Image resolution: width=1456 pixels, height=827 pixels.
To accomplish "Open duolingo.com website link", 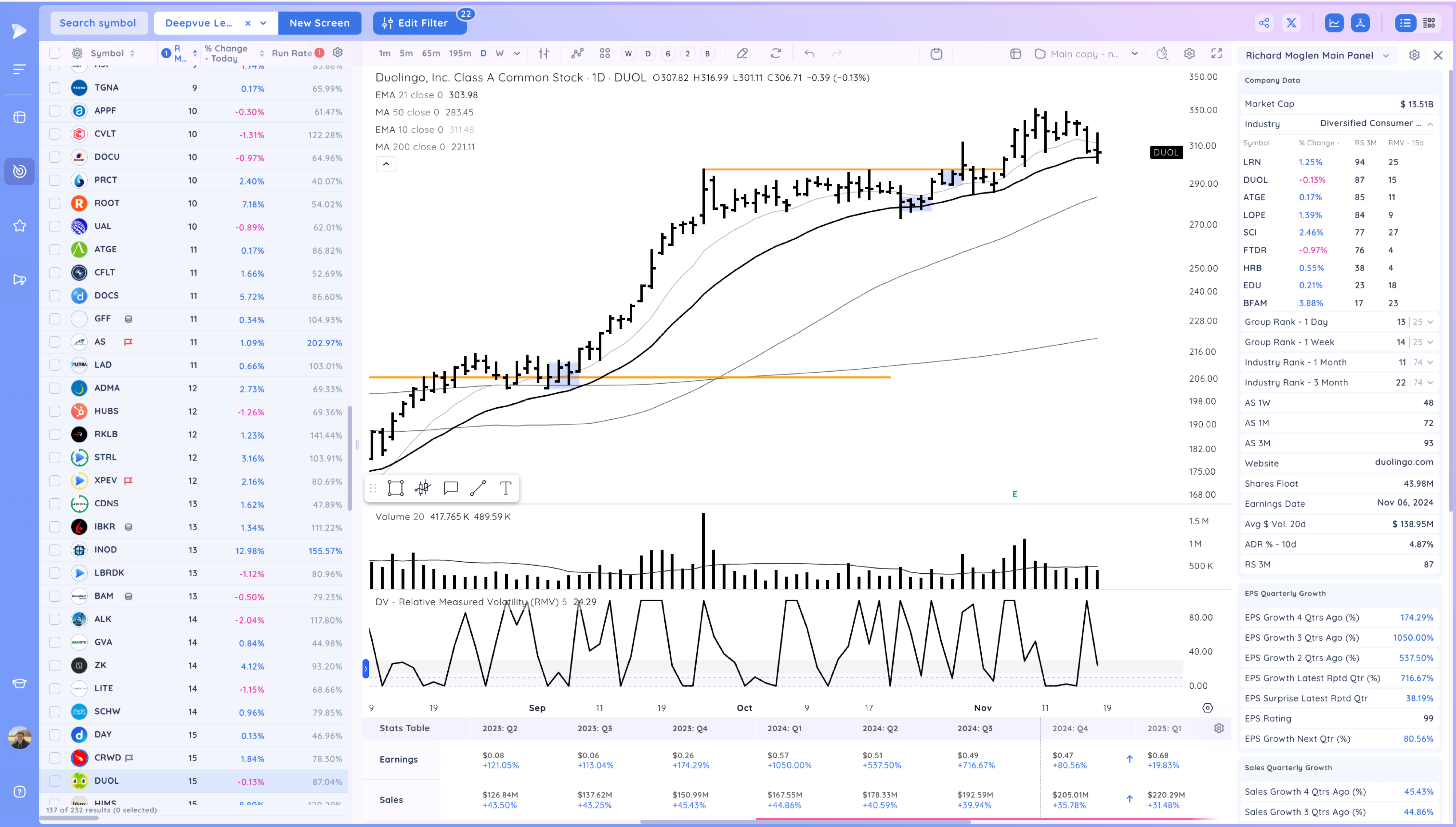I will [1404, 462].
